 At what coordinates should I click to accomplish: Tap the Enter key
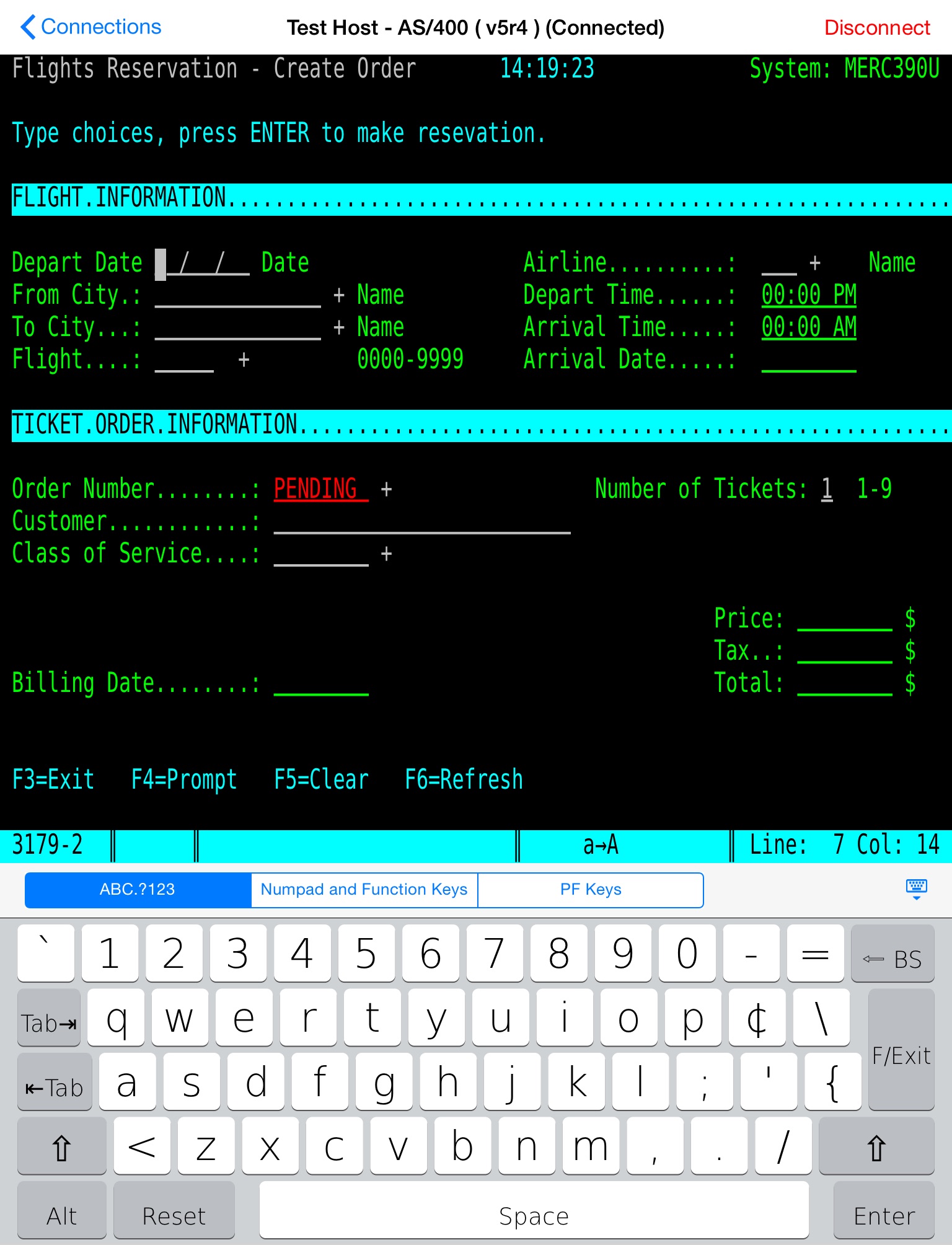click(884, 1211)
